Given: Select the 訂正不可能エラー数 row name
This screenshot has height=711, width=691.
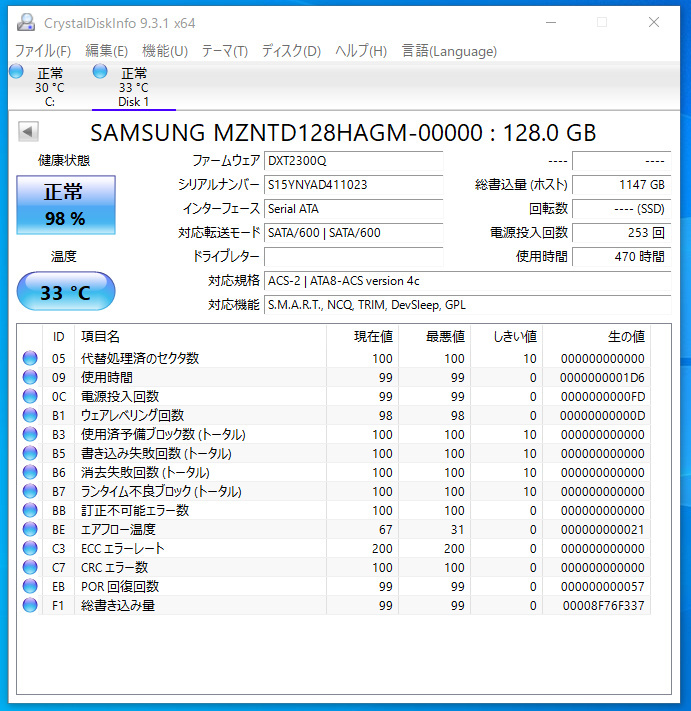Looking at the screenshot, I should tap(135, 511).
